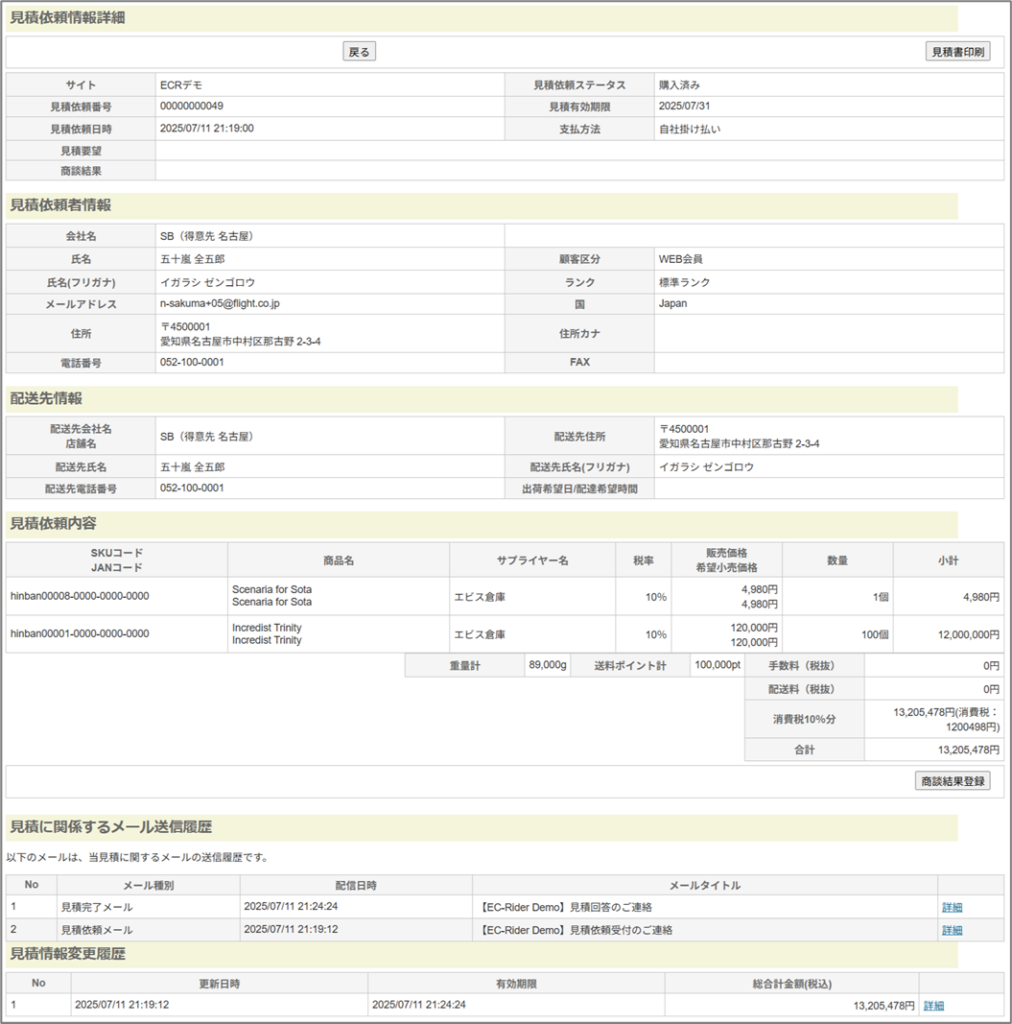Click the 自社掛け払い payment method value
This screenshot has height=1024, width=1012.
(689, 129)
